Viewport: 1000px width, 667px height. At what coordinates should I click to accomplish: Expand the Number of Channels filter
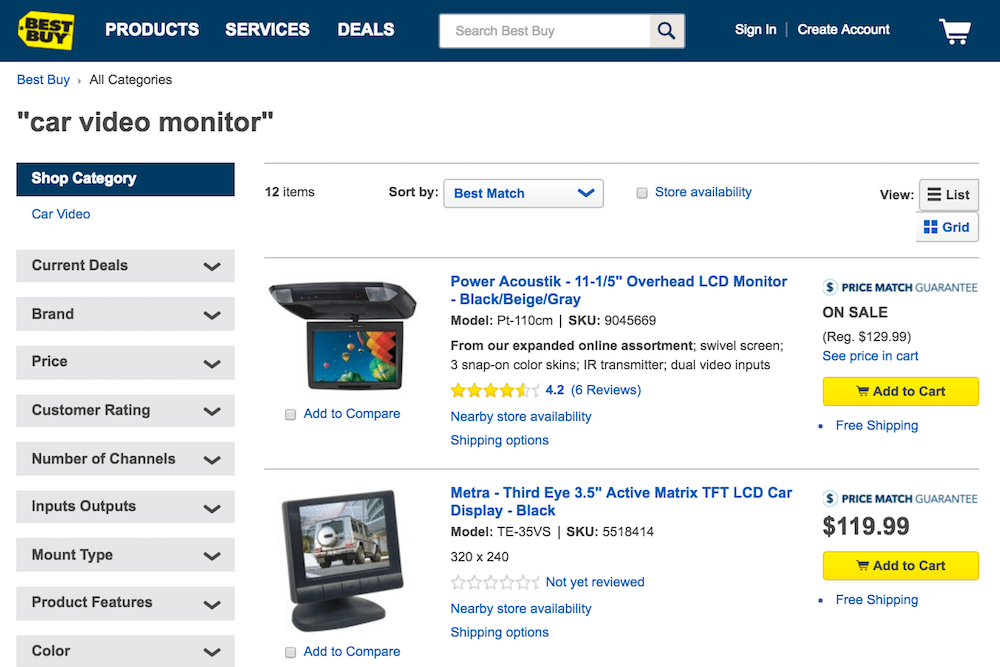(125, 459)
